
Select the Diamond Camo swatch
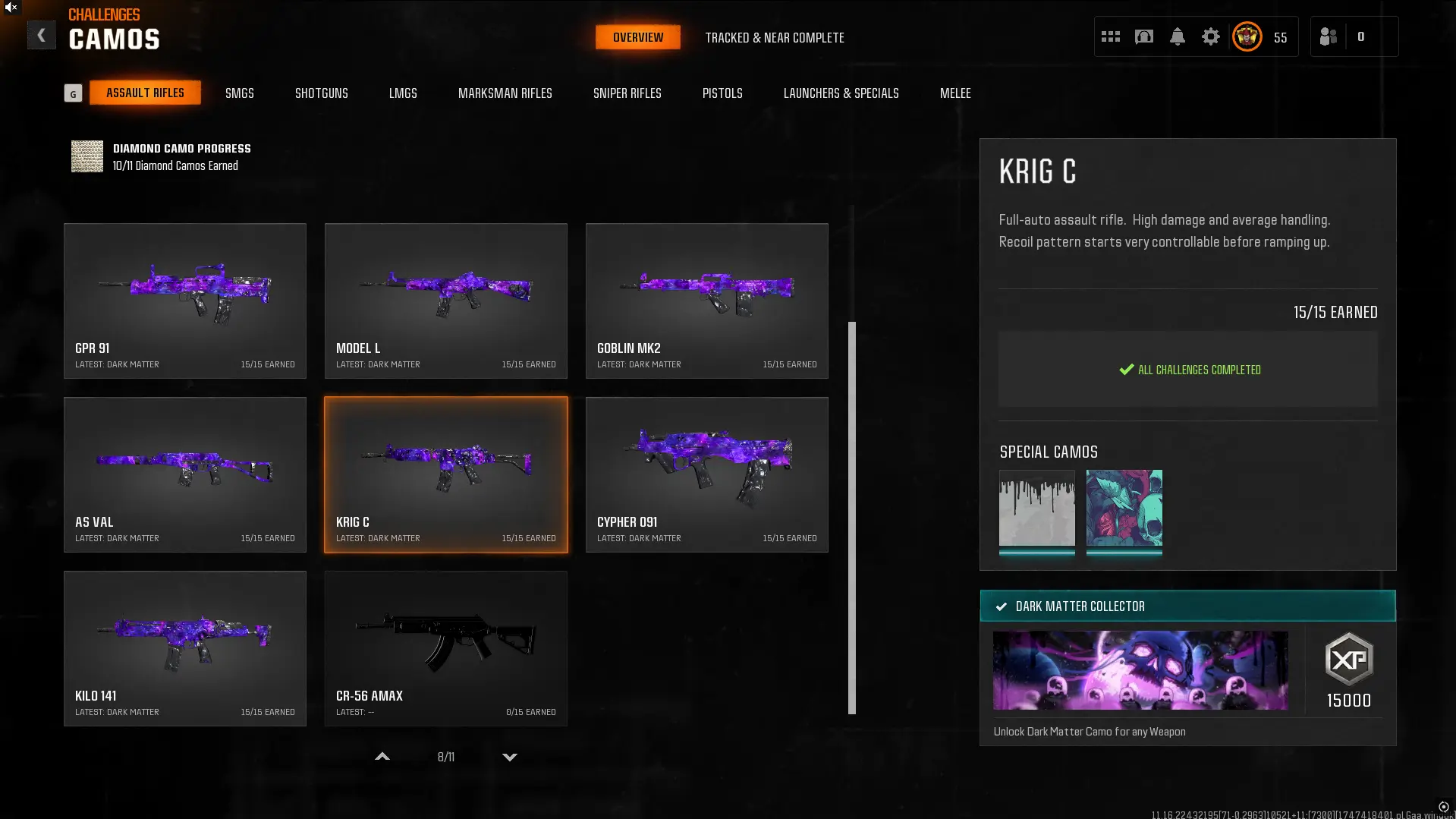[87, 156]
